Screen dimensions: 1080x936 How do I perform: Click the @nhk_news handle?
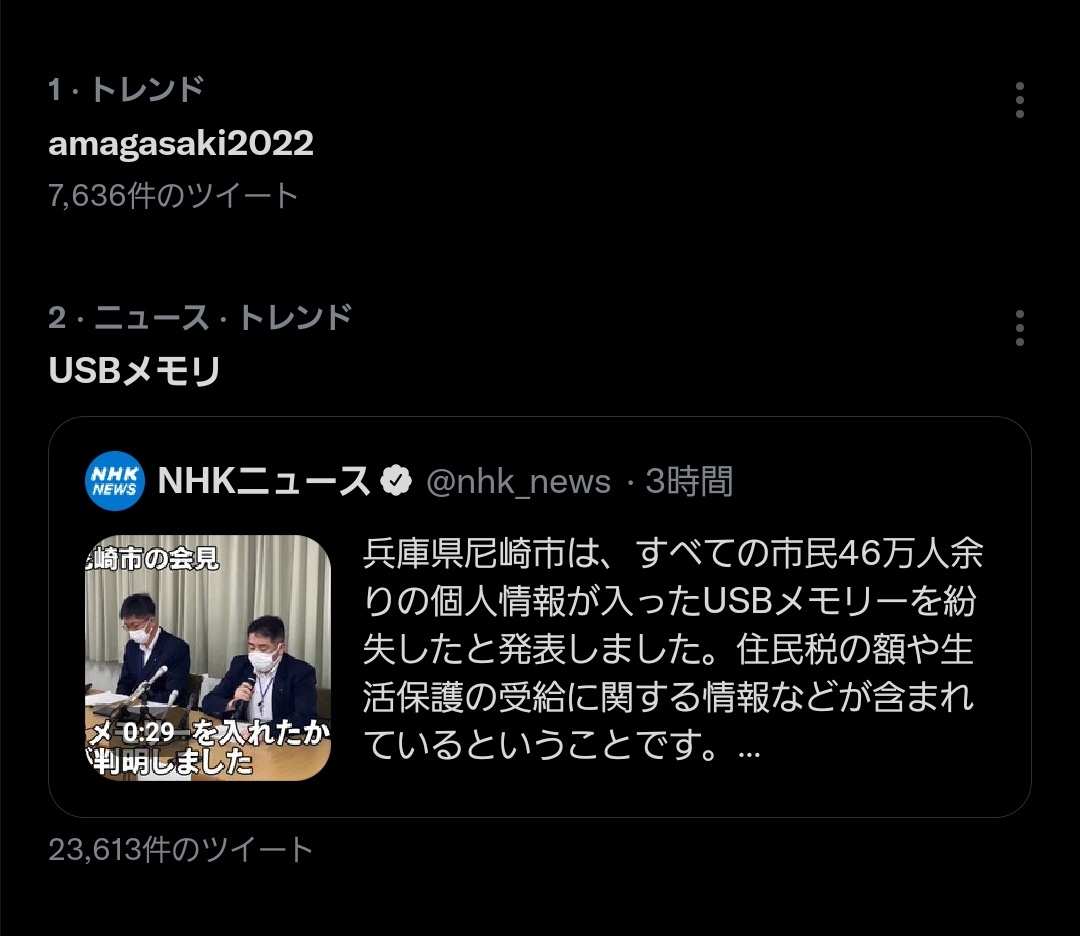[518, 481]
